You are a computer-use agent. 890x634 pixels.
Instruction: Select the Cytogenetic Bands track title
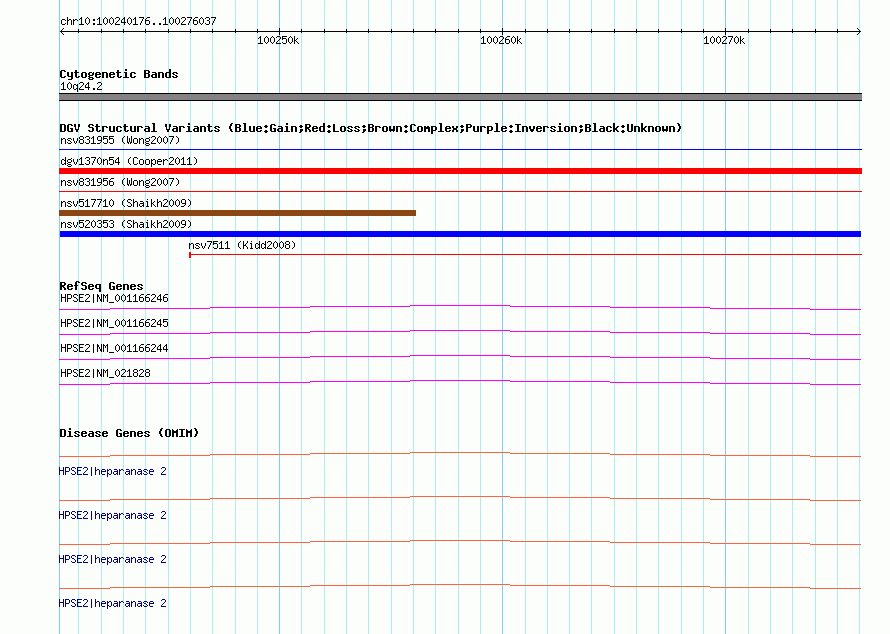pos(119,74)
